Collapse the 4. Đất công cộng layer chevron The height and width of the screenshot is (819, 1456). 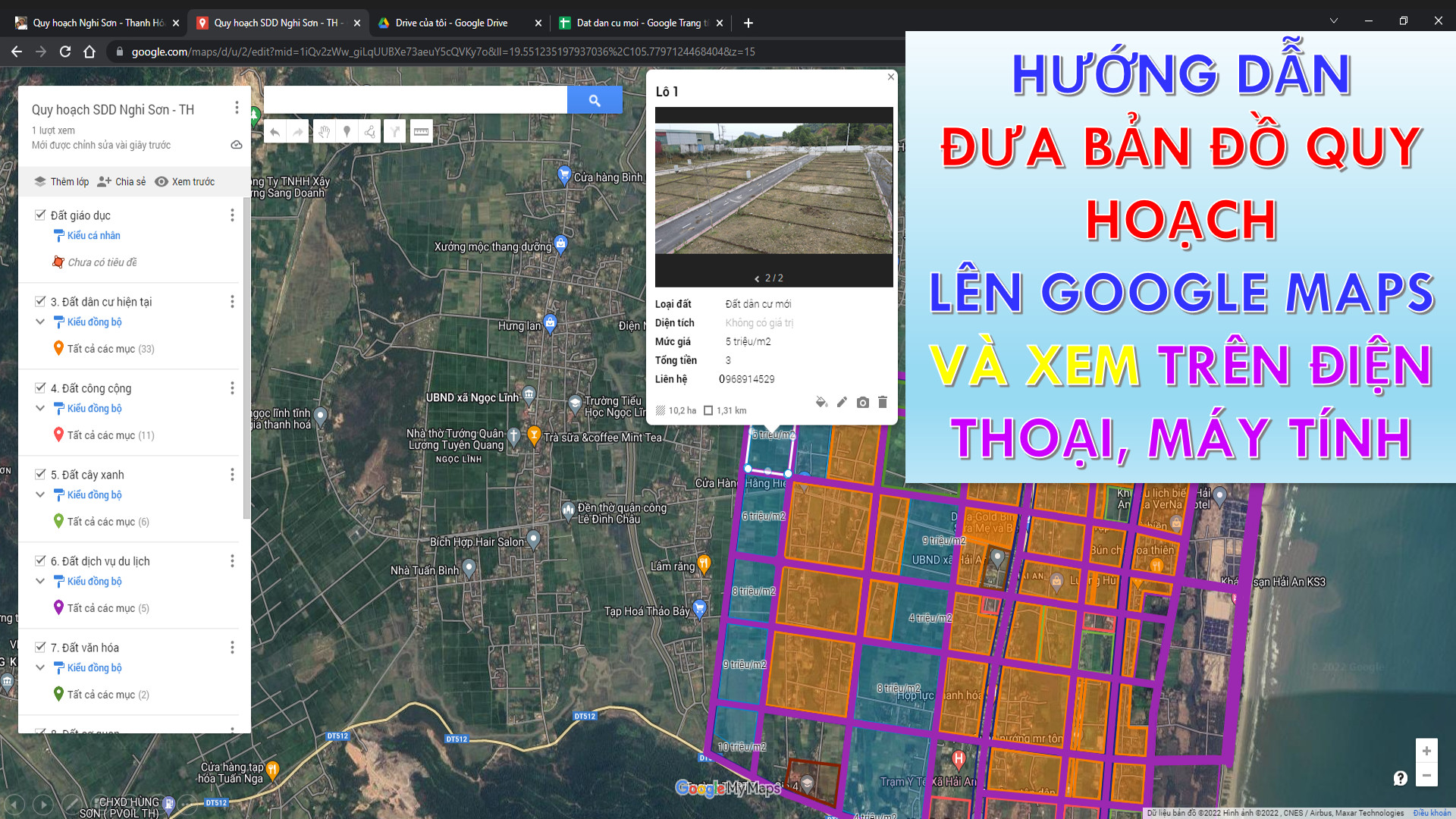(40, 408)
